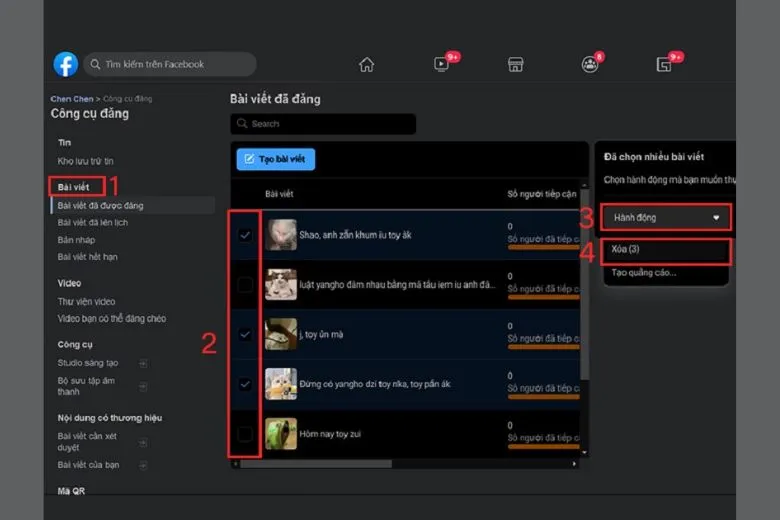This screenshot has height=520, width=780.
Task: Open Video bạn có thể đăng chéo
Action: pos(111,318)
